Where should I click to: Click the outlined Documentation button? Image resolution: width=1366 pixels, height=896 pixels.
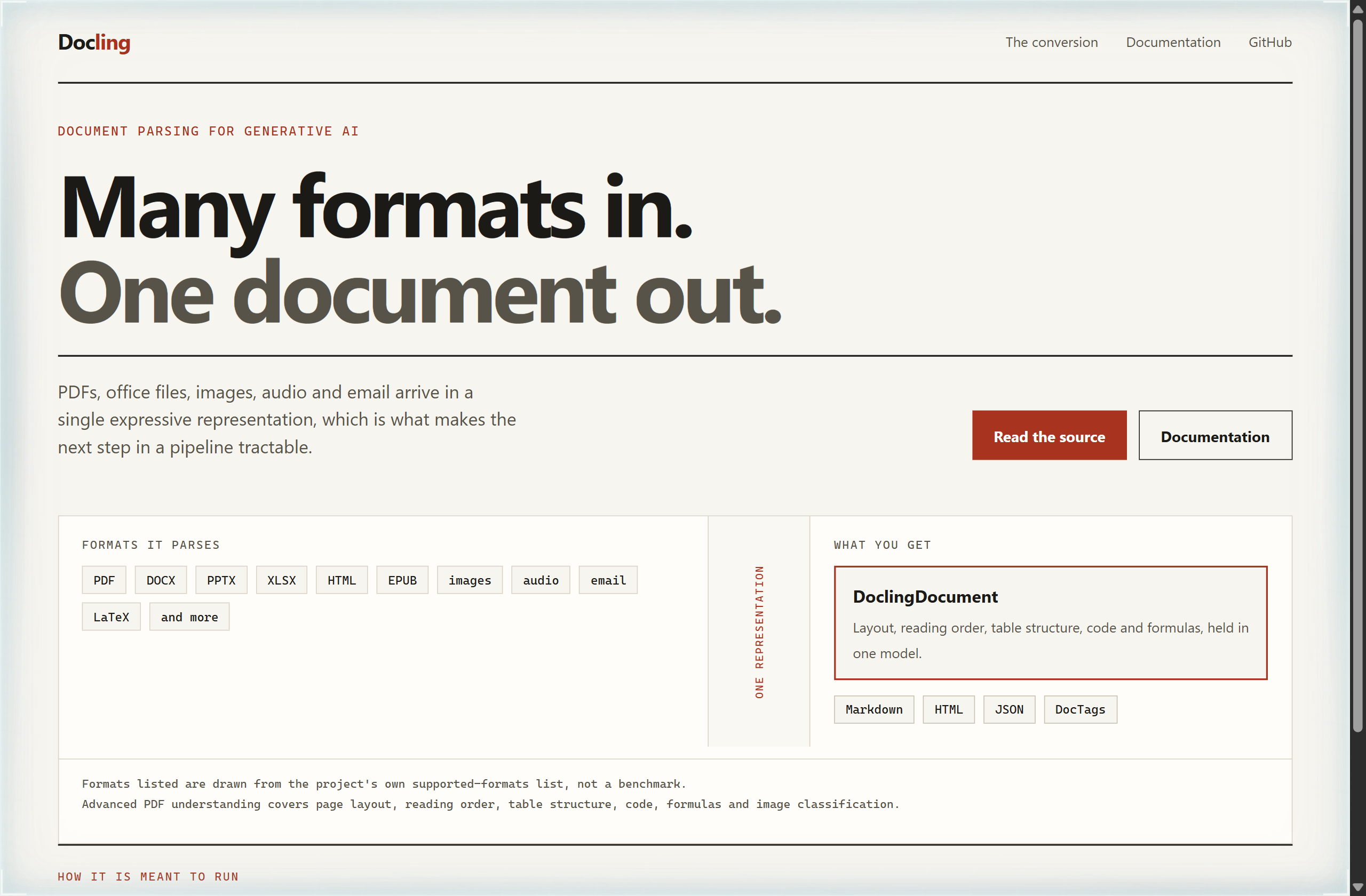click(1215, 435)
